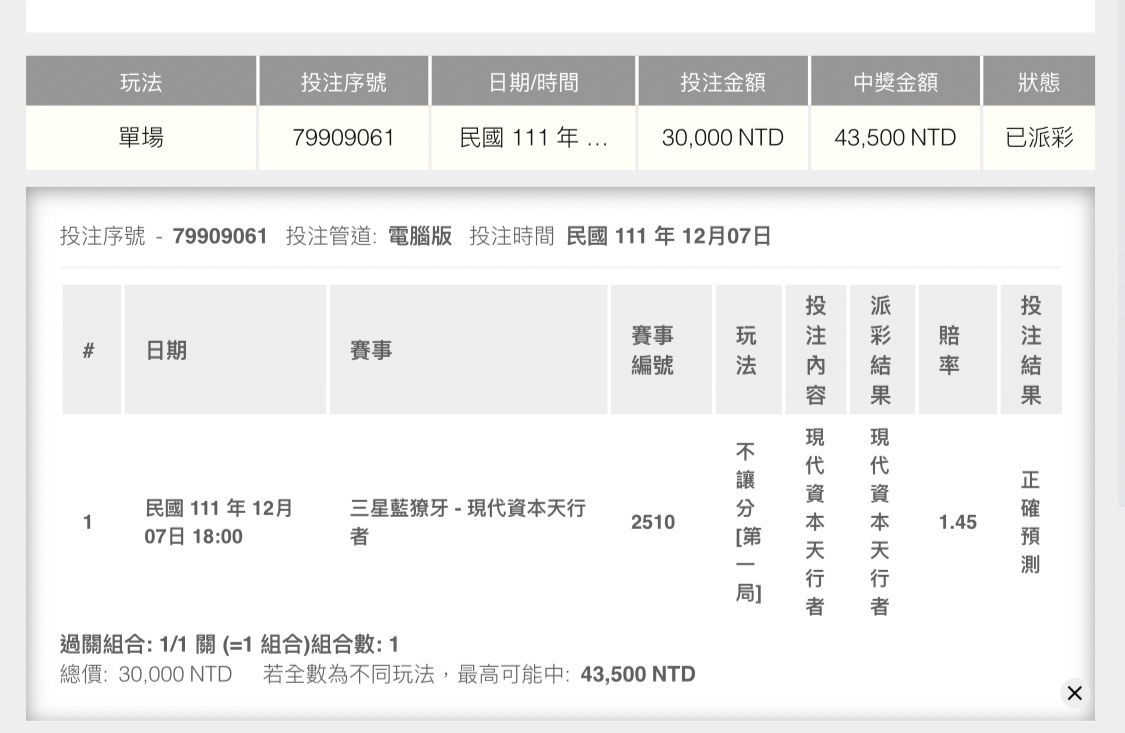1125x733 pixels.
Task: Click bet time 民國 111 年 12月07日 in header
Action: 669,236
